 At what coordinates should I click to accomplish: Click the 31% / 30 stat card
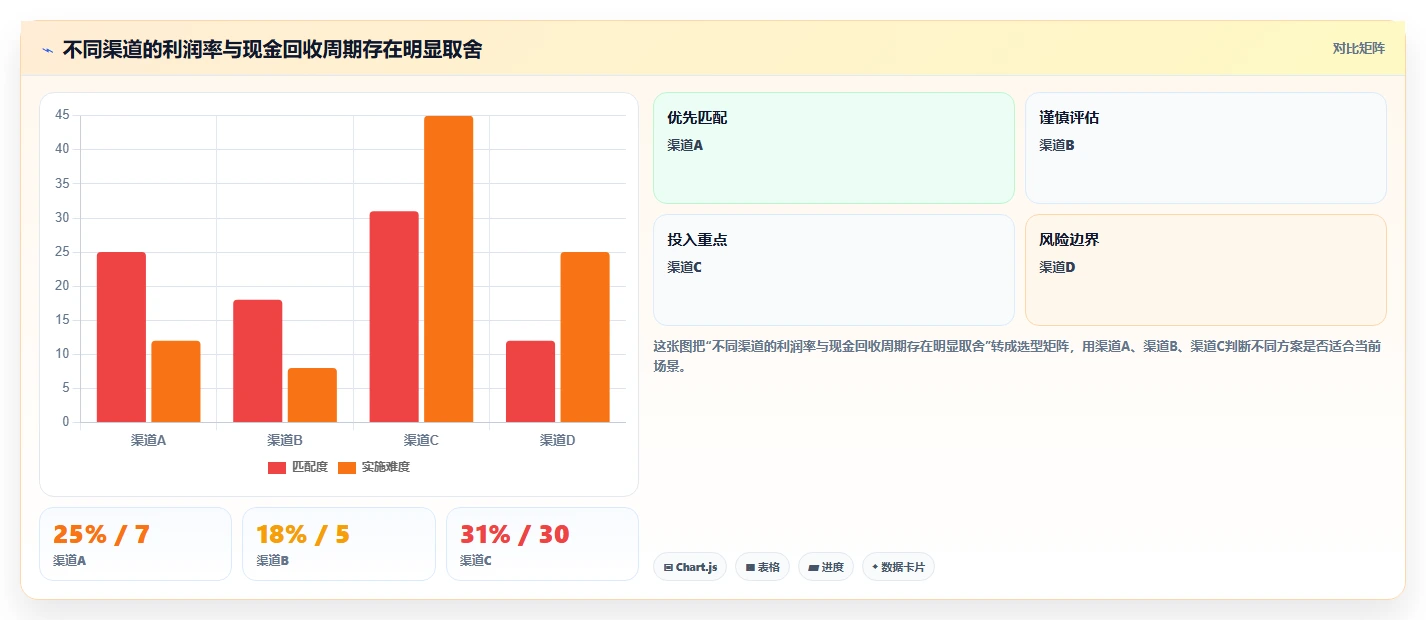(x=542, y=544)
